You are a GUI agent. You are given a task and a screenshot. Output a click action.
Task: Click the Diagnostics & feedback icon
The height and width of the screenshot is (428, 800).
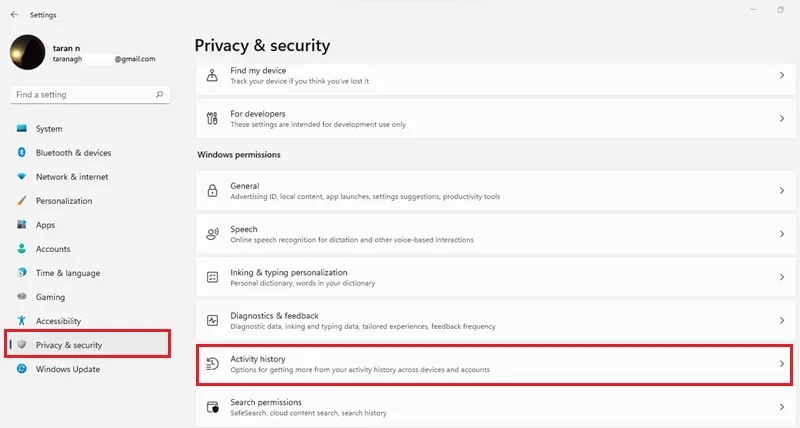[212, 320]
